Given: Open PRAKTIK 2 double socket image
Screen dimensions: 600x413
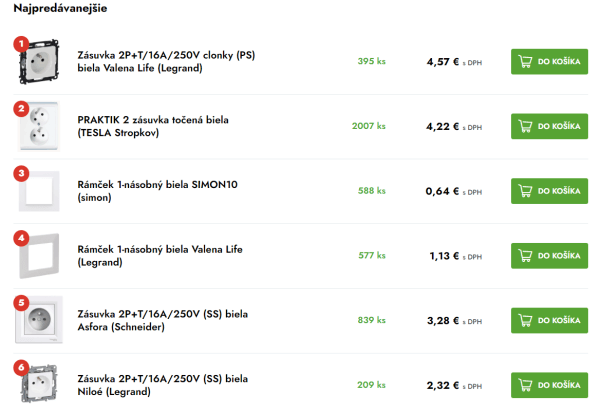Looking at the screenshot, I should coord(39,126).
